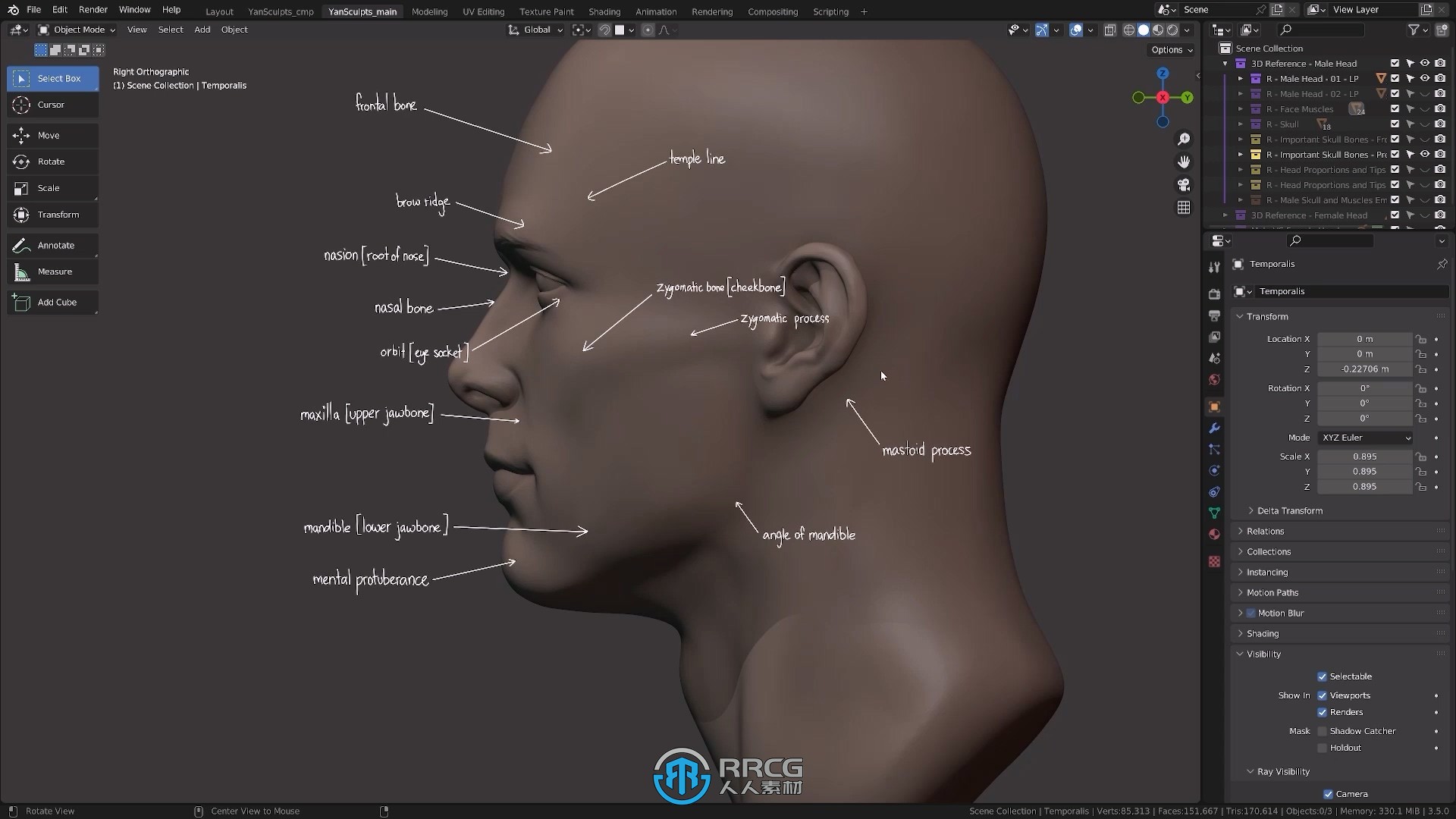1456x819 pixels.
Task: Open the File menu
Action: [33, 10]
